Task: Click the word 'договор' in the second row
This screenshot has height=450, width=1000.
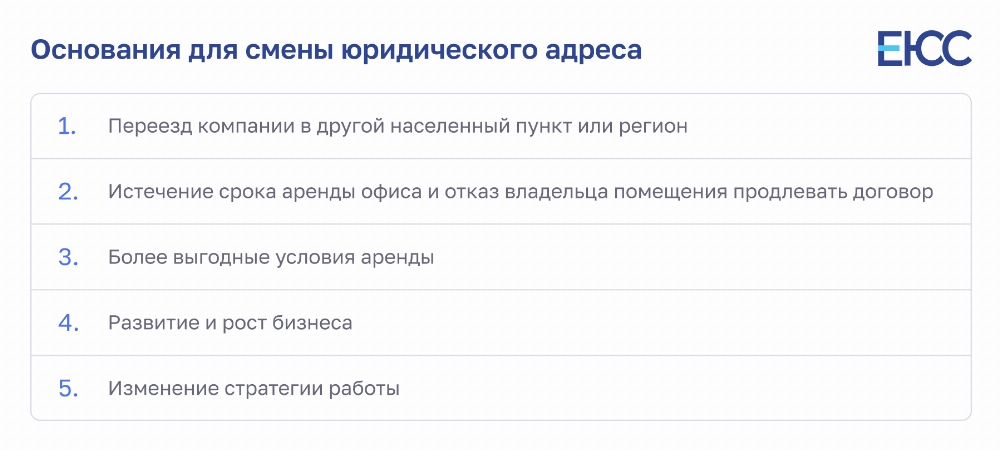Action: 893,192
